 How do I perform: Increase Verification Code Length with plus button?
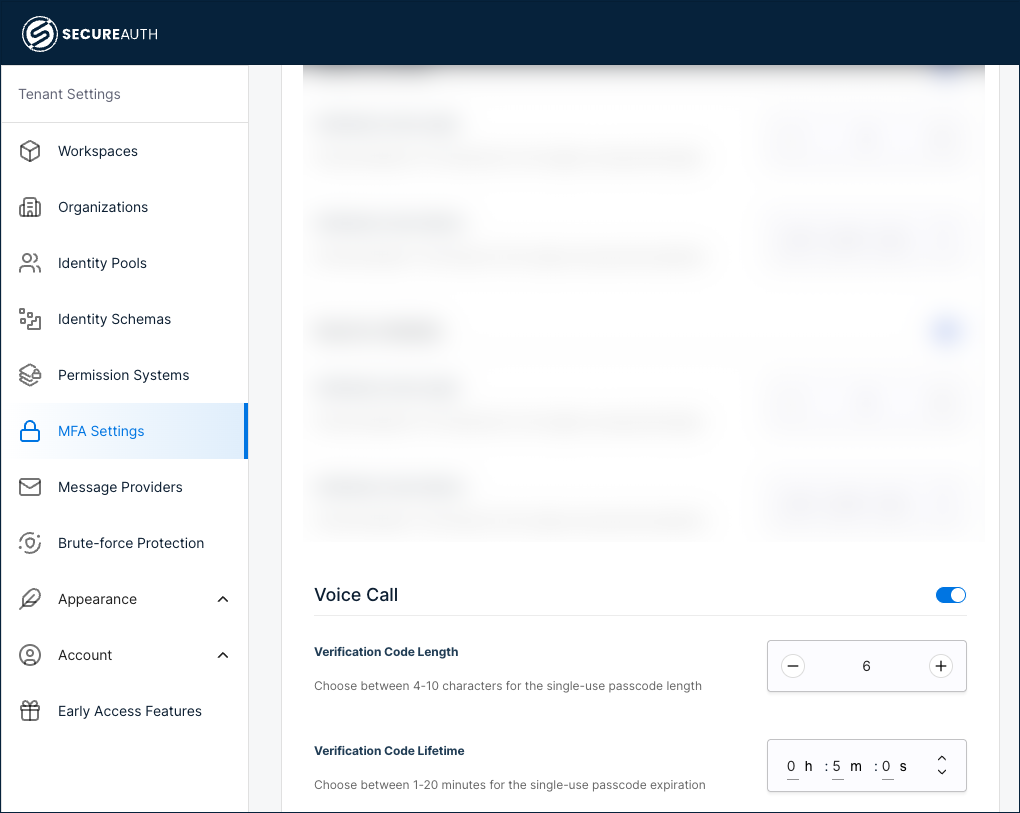[940, 665]
